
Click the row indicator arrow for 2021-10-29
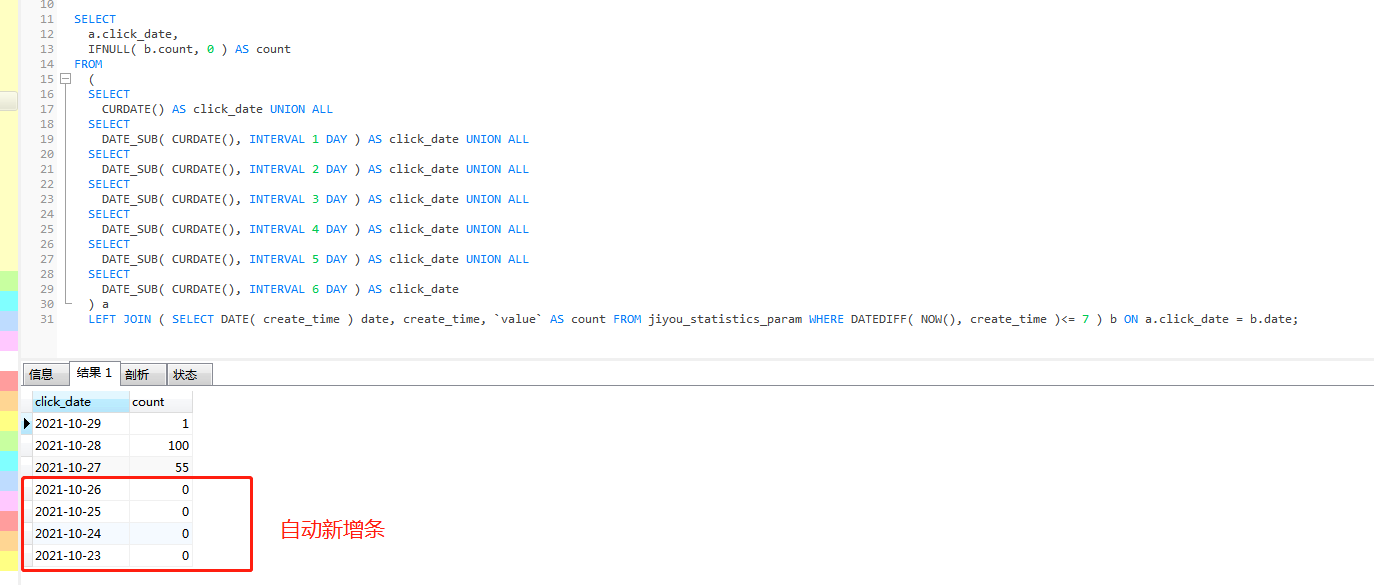point(27,424)
